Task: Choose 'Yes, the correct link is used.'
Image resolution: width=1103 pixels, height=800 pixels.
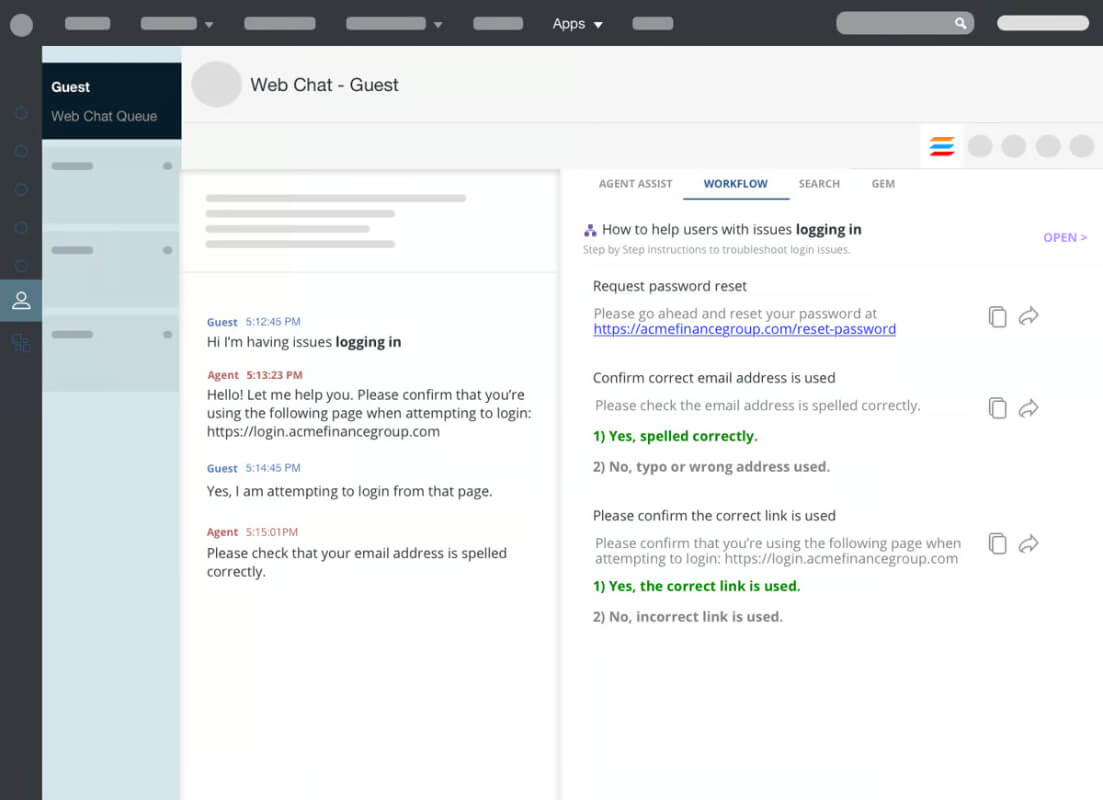Action: [x=696, y=586]
